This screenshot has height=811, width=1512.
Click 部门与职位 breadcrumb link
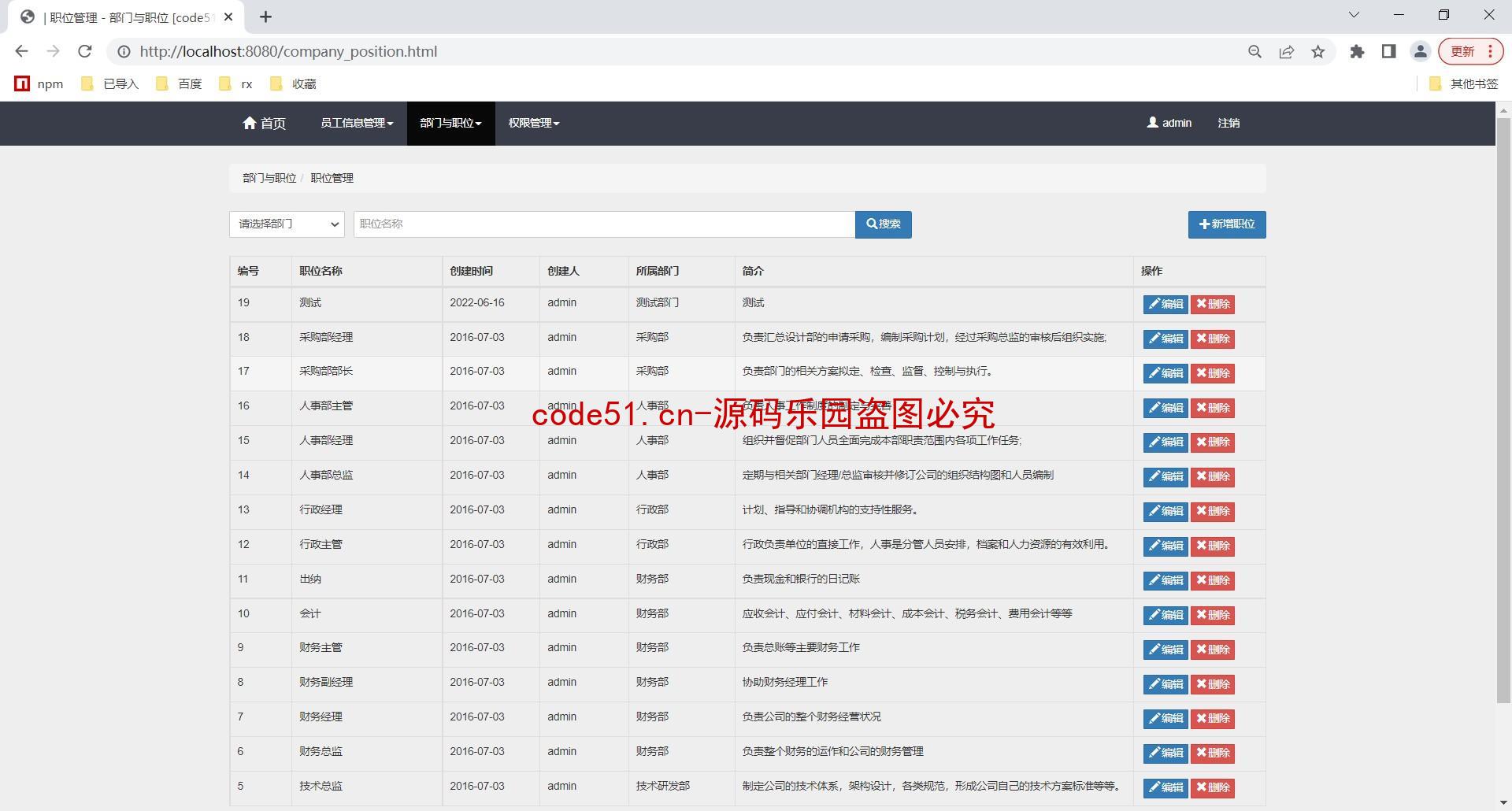pyautogui.click(x=269, y=178)
